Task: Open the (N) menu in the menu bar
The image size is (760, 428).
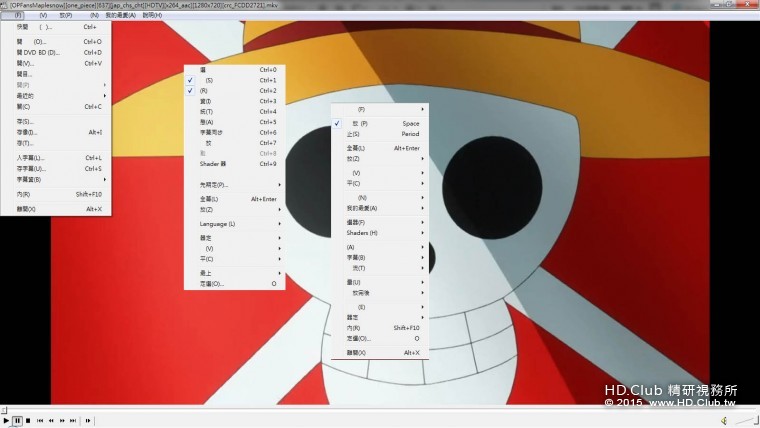Action: coord(94,15)
